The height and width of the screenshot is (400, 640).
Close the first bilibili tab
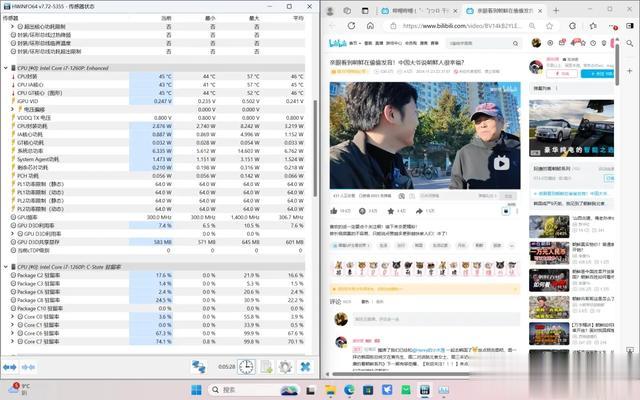coord(455,11)
